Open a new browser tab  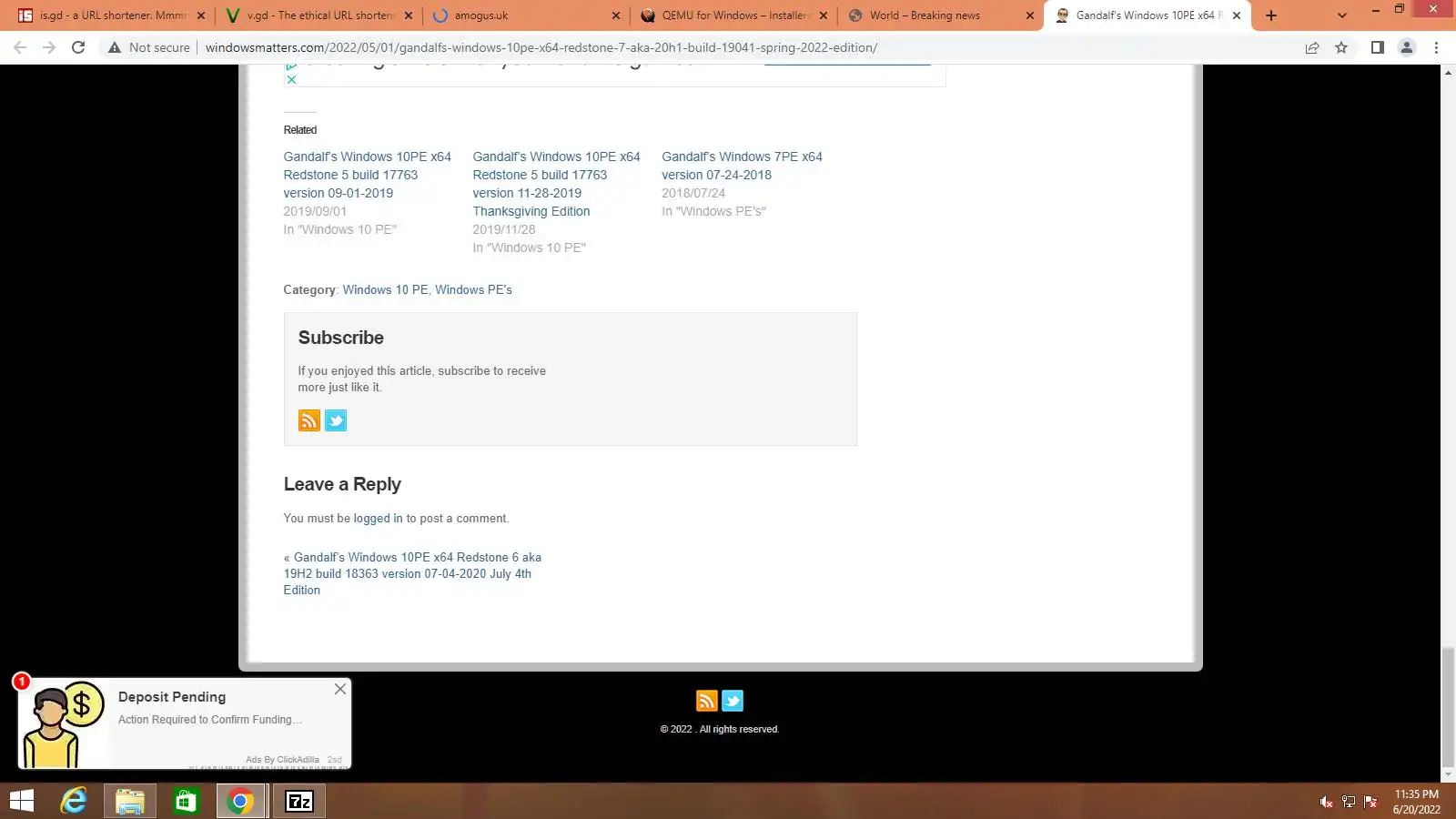pos(1271,15)
